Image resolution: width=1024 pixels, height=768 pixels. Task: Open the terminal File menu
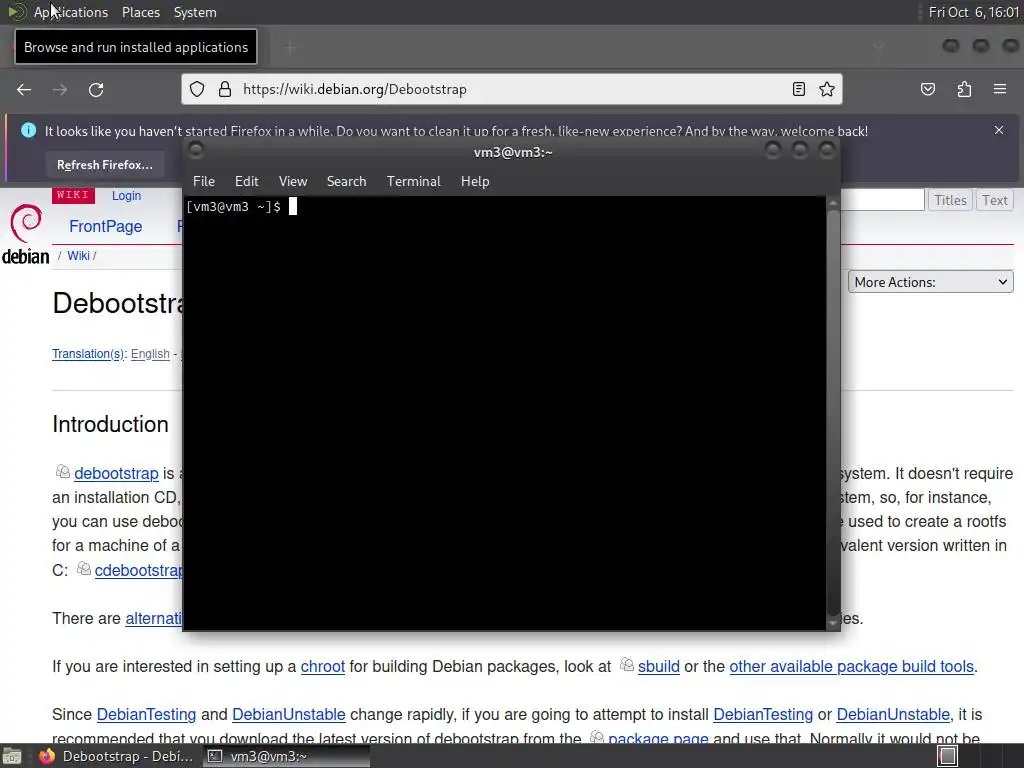(x=204, y=182)
